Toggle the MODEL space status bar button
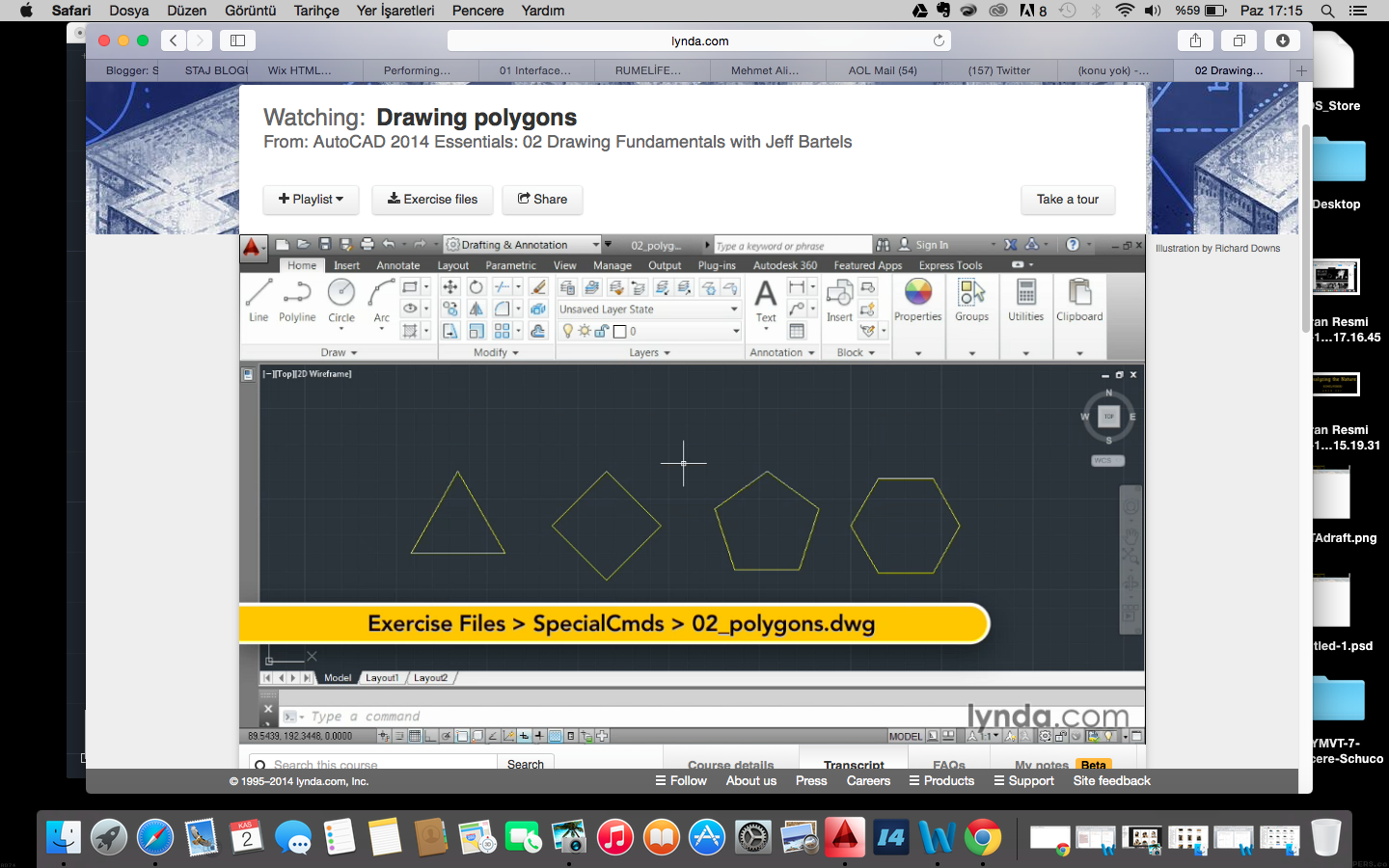Image resolution: width=1389 pixels, height=868 pixels. coord(905,736)
